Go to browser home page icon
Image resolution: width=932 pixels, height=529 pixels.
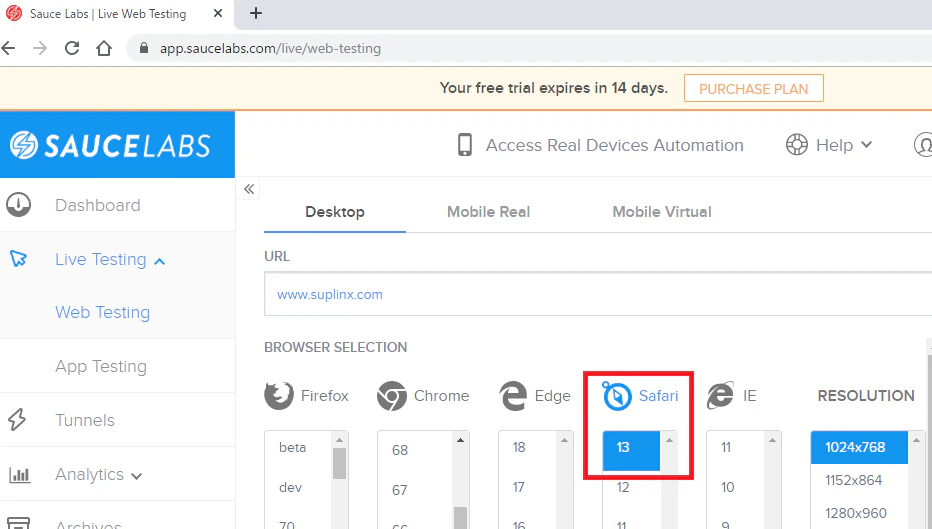104,48
